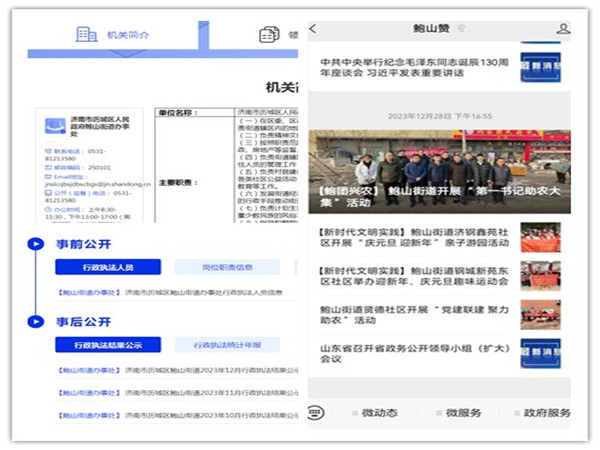Select the 行政执法人员 button
Screen dimensions: 600x450
tap(108, 267)
